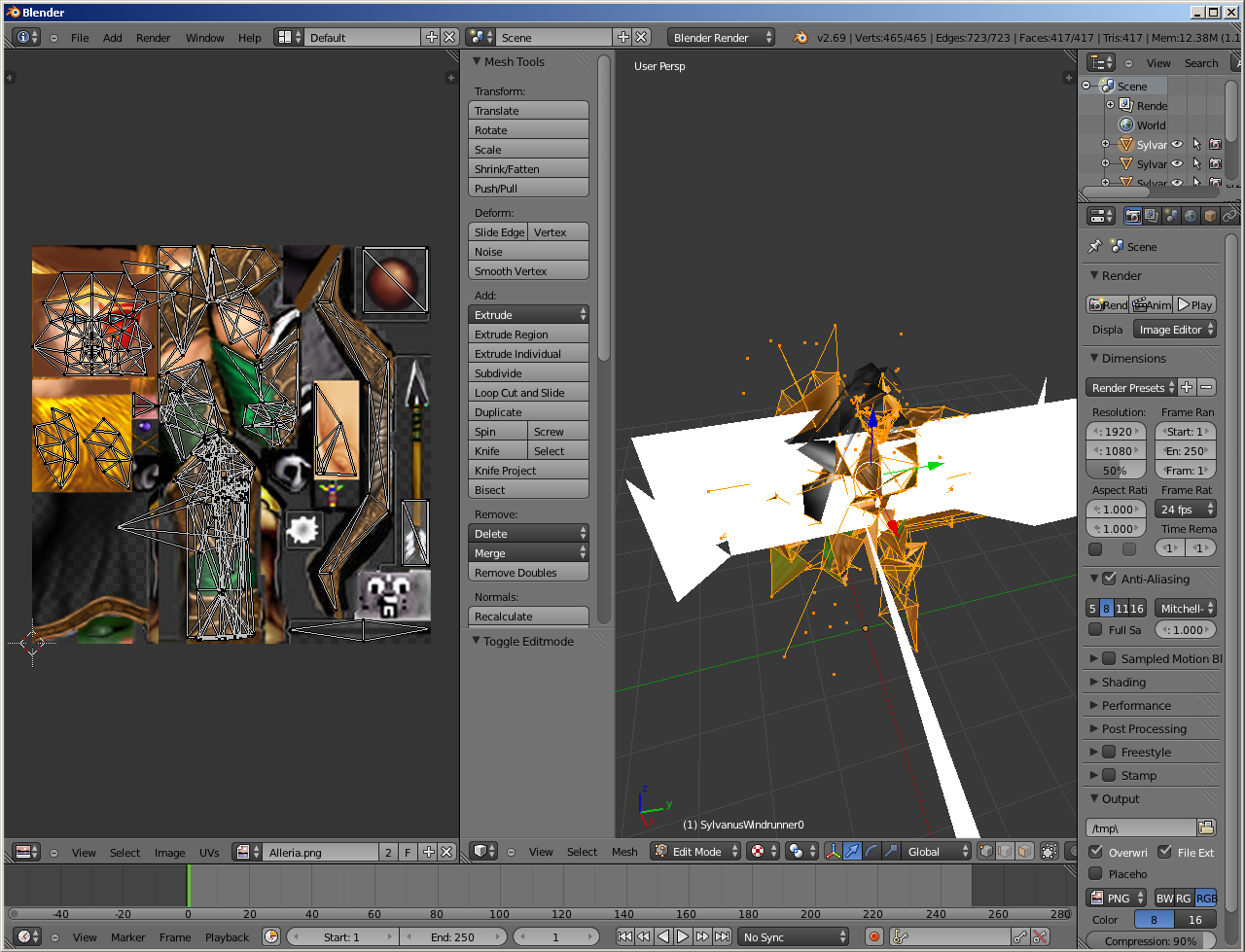
Task: Delete keyframes with crossed-key icon
Action: [1040, 936]
